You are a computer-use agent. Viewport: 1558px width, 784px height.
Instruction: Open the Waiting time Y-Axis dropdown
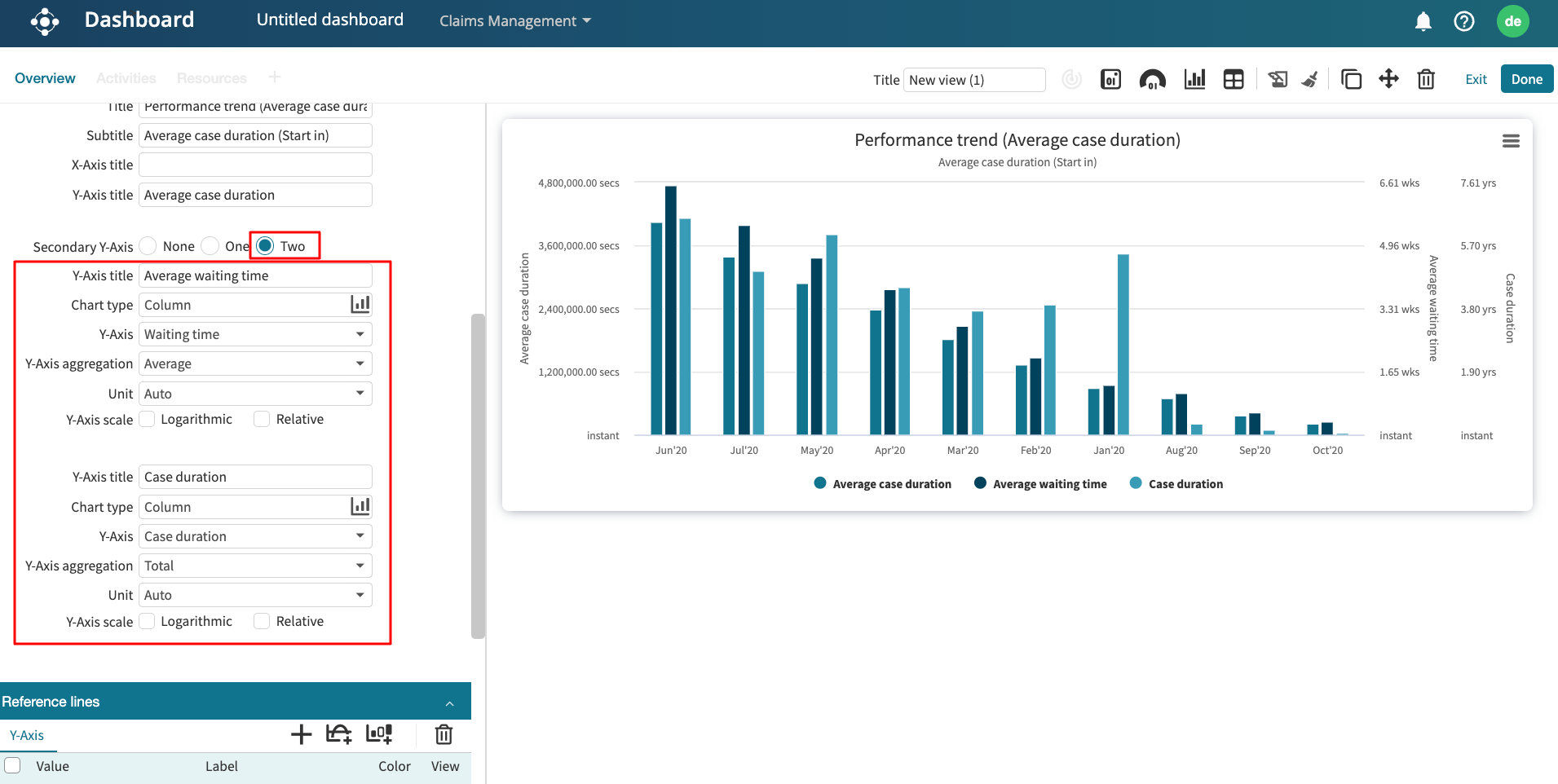tap(254, 334)
